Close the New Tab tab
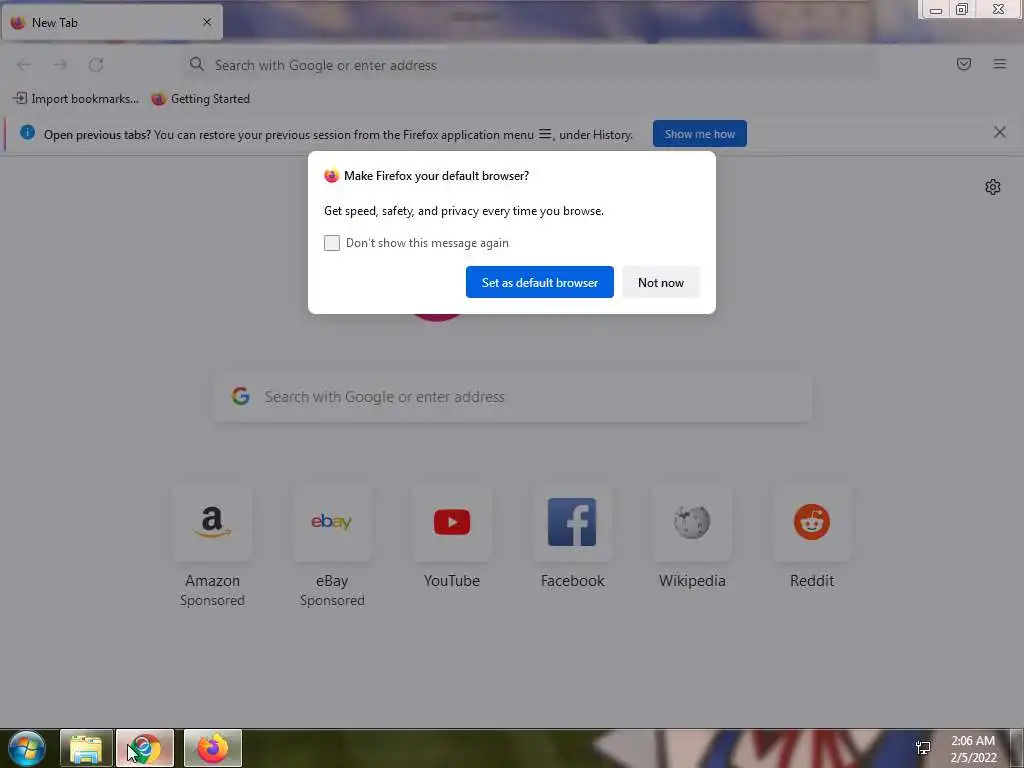The image size is (1024, 768). tap(207, 22)
